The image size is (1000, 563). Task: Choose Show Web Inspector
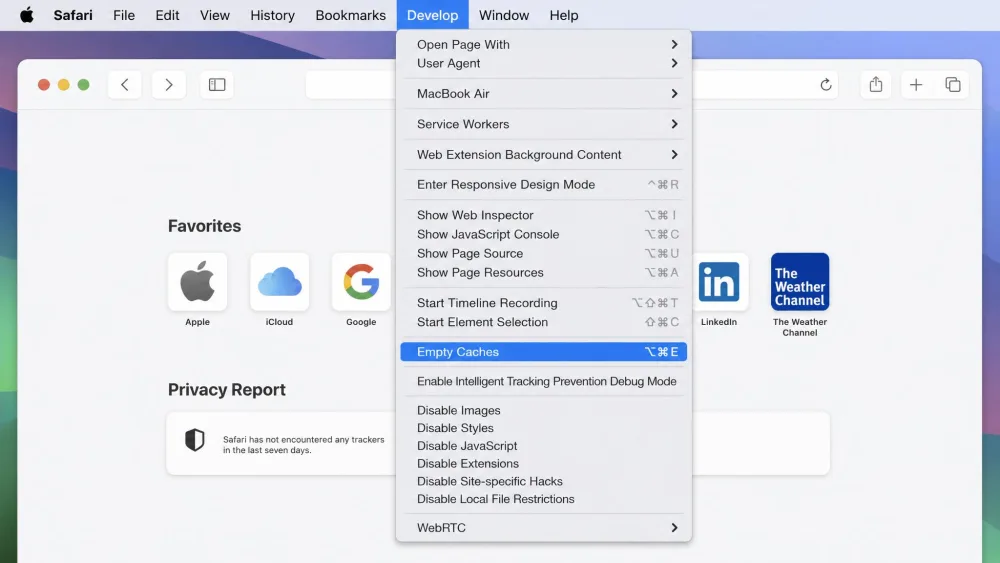click(543, 215)
